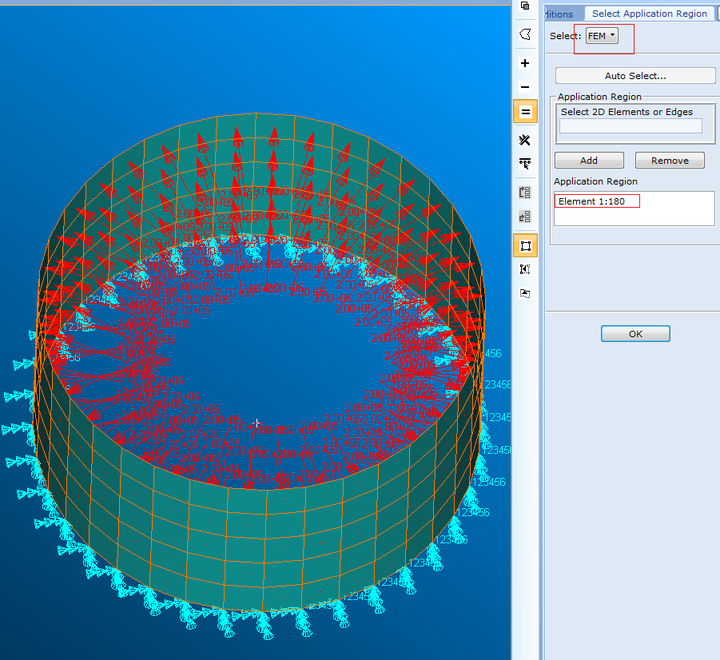720x660 pixels.
Task: Click the Select 2D Elements or Edges input field
Action: coord(630,126)
